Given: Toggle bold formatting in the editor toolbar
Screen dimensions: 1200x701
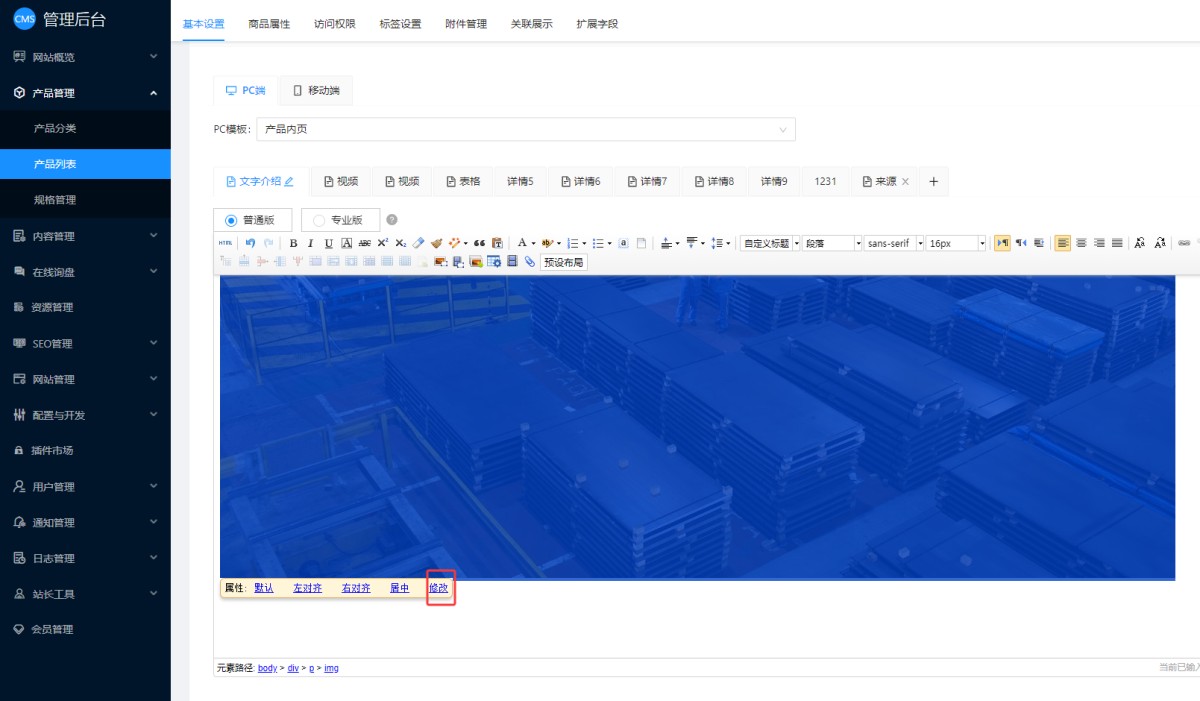Looking at the screenshot, I should tap(293, 243).
